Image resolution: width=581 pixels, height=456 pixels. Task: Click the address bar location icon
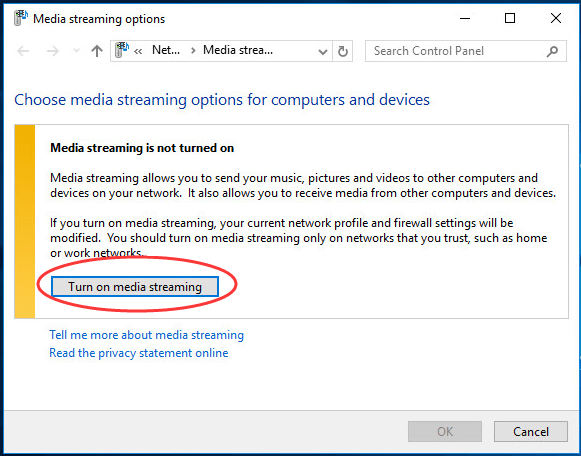(x=122, y=50)
